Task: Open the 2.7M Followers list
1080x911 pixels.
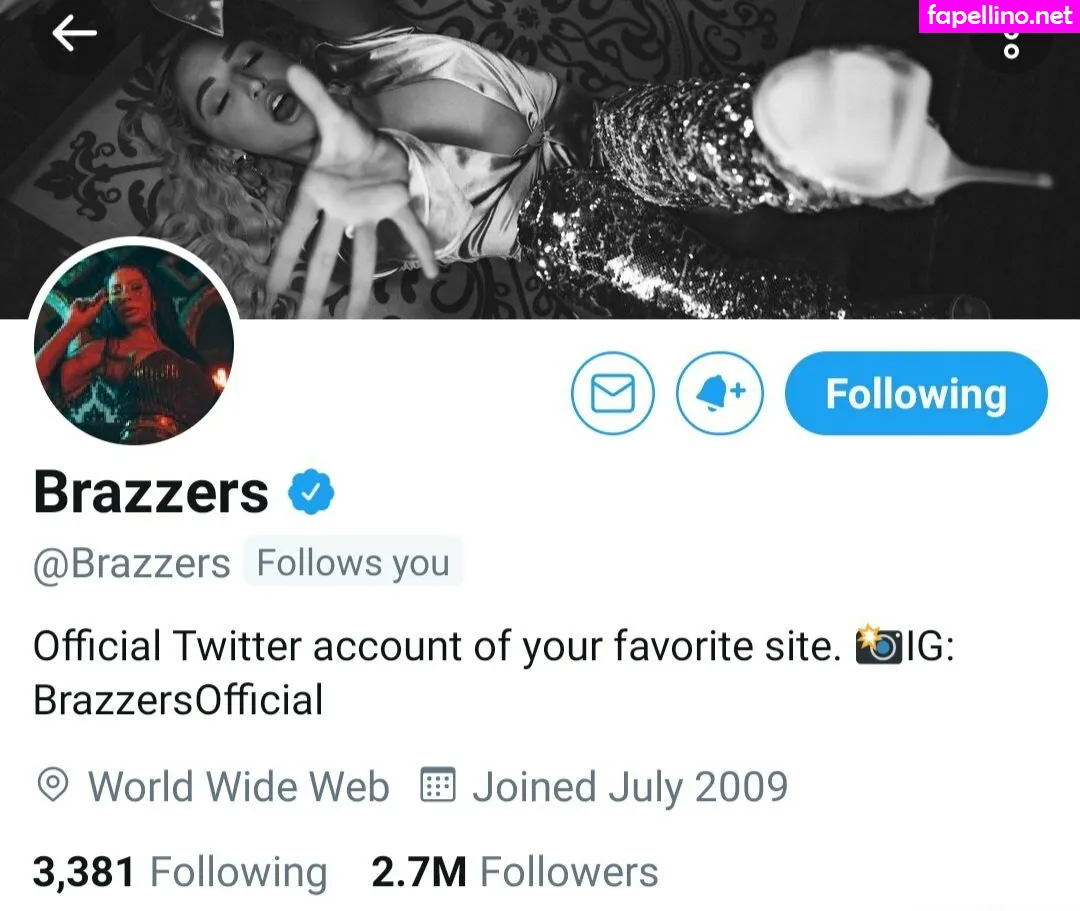Action: click(515, 872)
